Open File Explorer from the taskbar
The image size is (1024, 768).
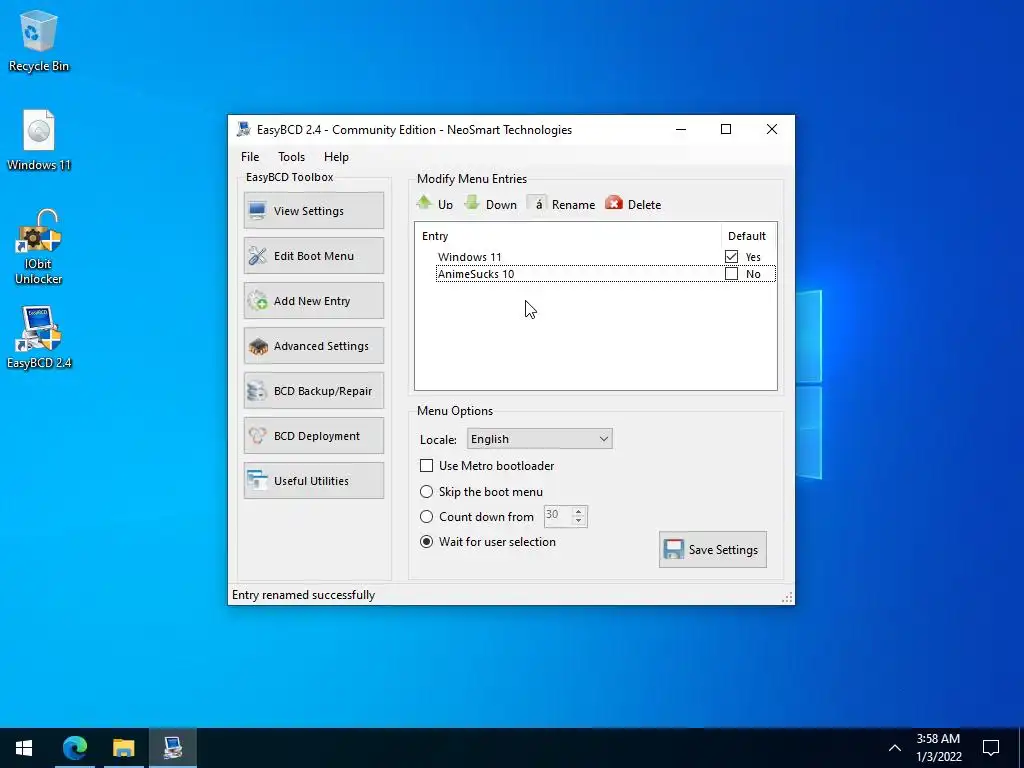click(x=123, y=748)
